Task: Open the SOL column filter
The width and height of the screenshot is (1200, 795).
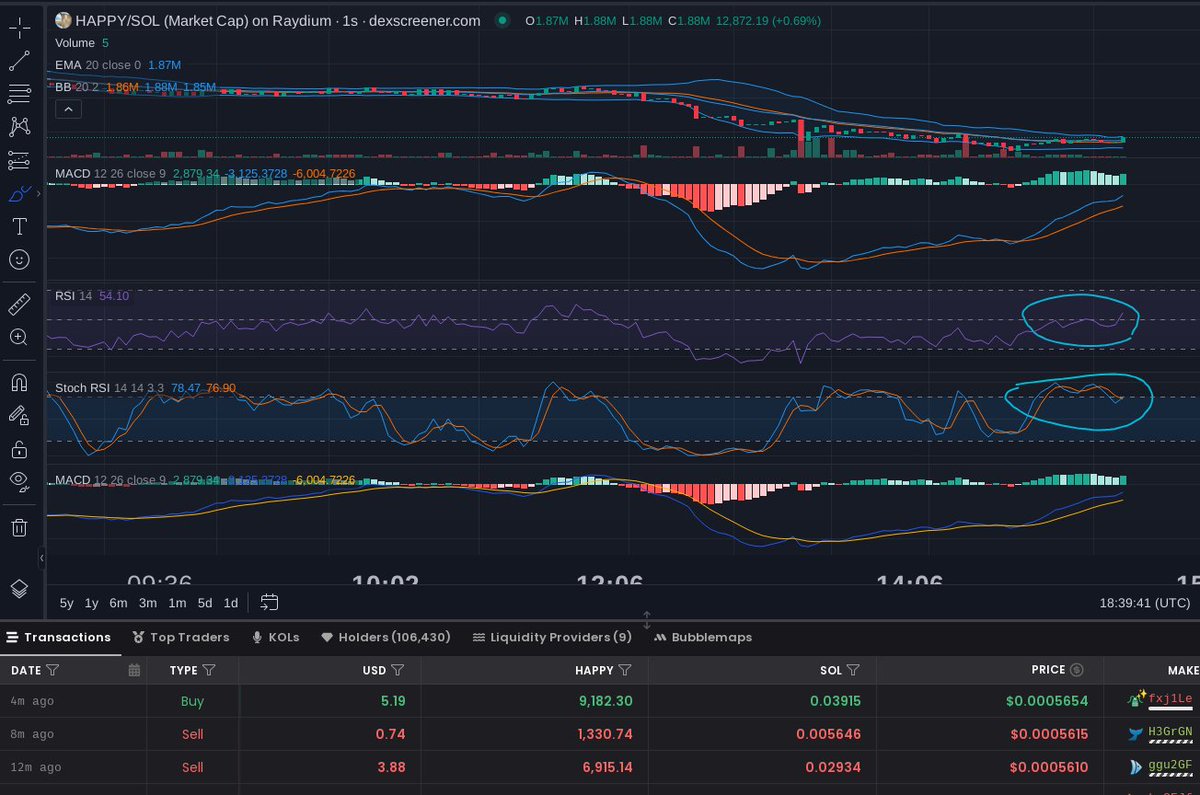Action: [853, 670]
